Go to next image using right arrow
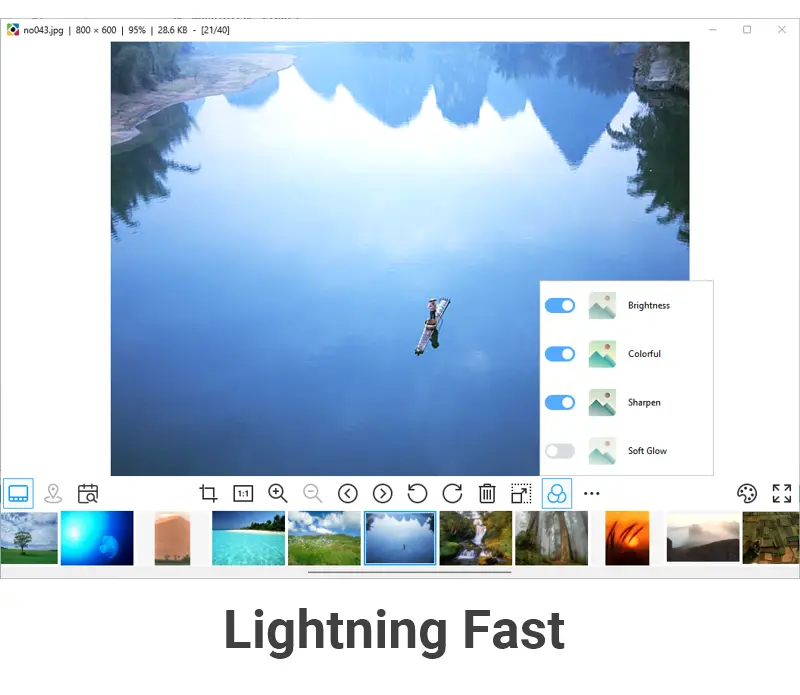Image resolution: width=800 pixels, height=695 pixels. [382, 493]
